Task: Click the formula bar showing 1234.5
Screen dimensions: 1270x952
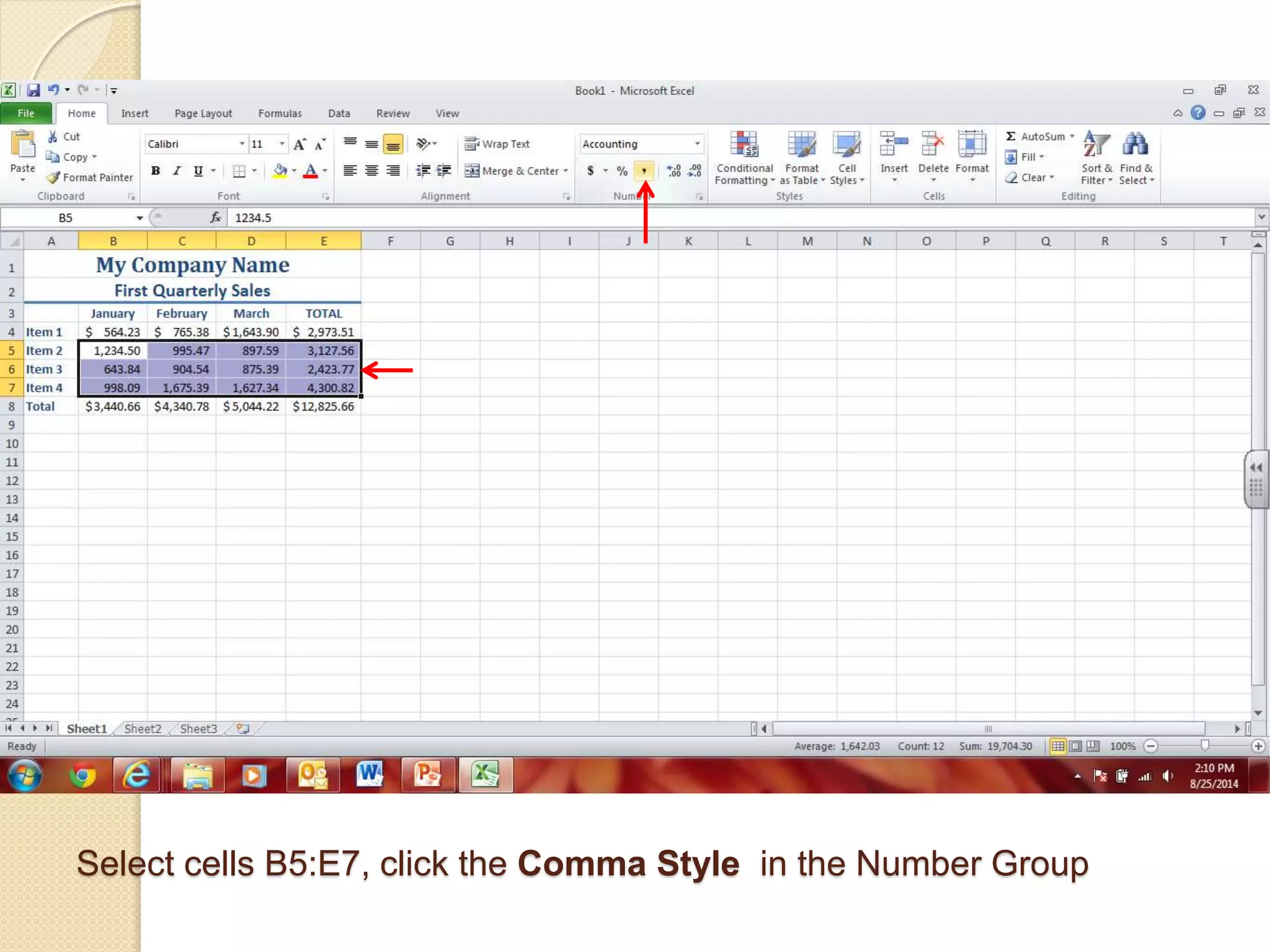Action: tap(741, 218)
